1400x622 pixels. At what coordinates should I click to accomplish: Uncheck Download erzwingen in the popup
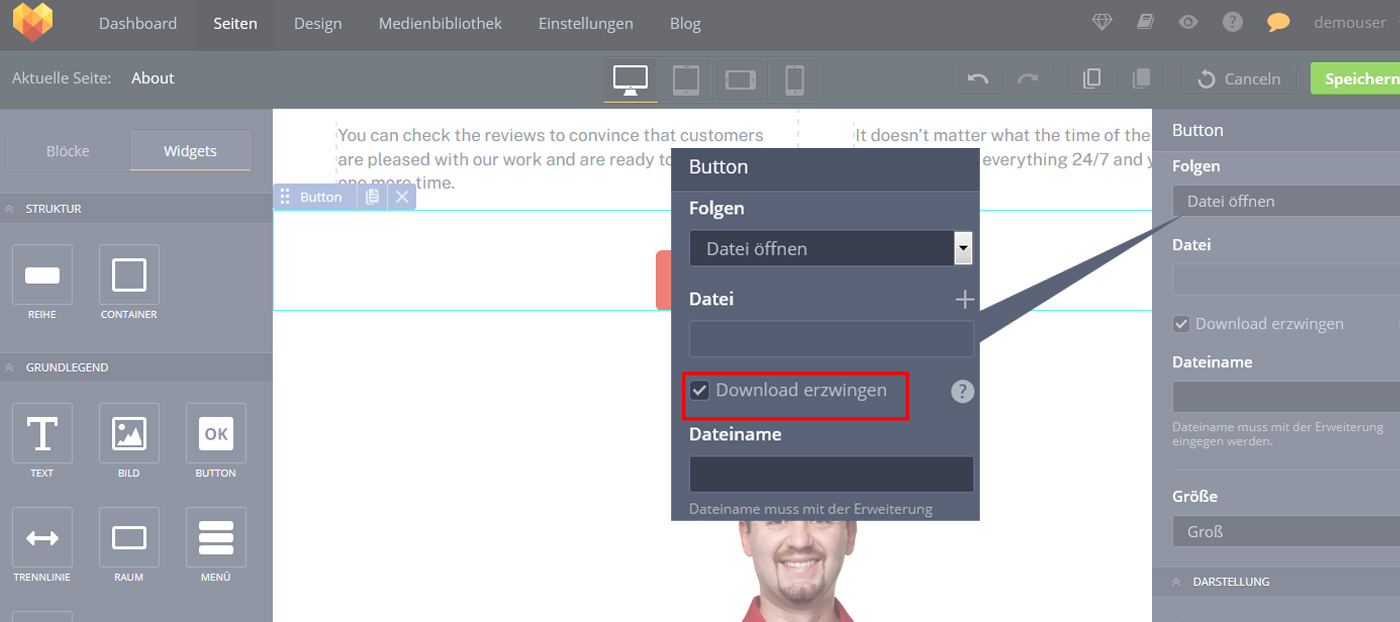click(x=700, y=391)
